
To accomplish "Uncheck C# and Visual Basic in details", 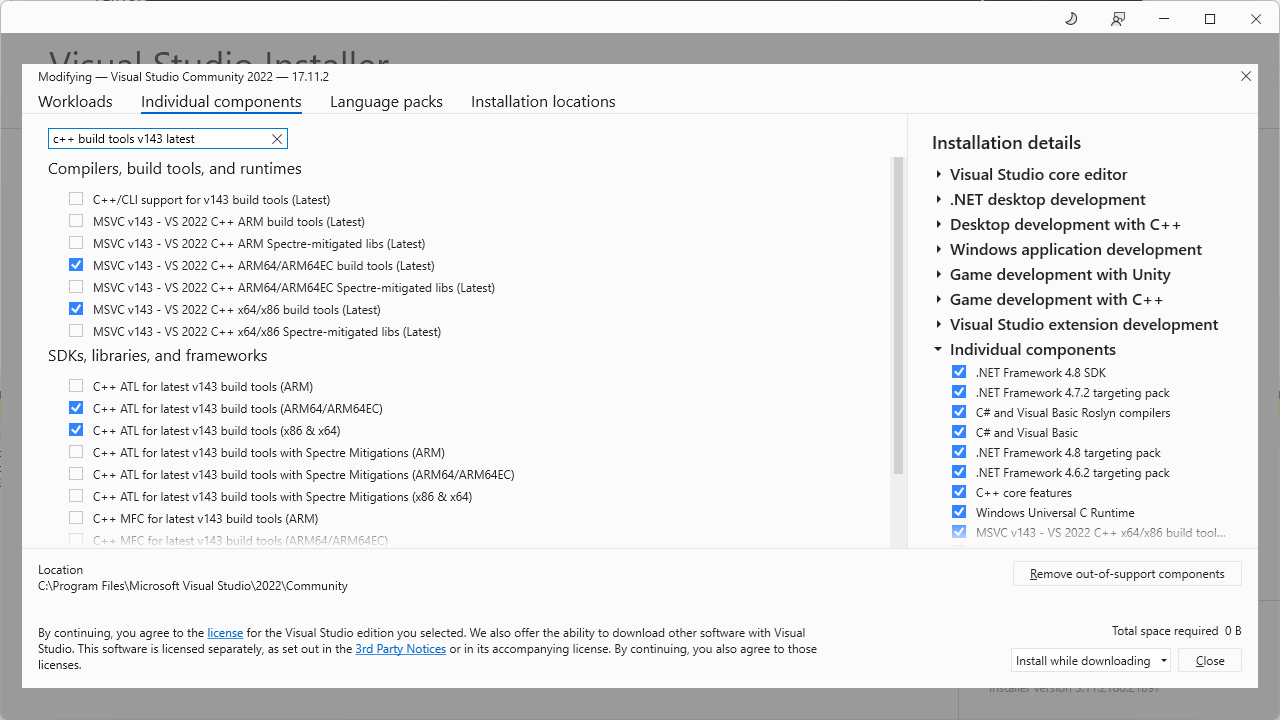I will tap(959, 433).
